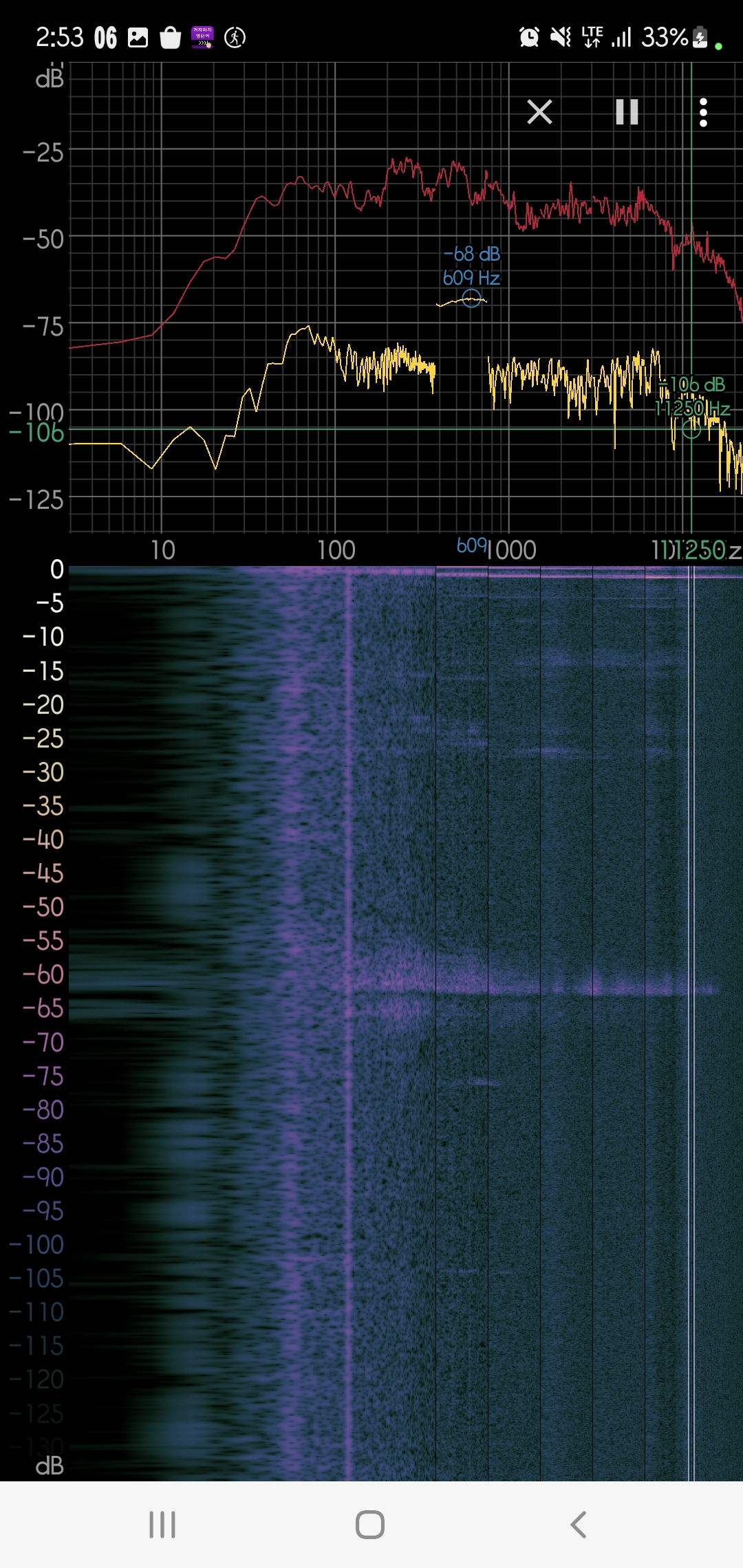This screenshot has width=743, height=1568.
Task: Tap the gallery image notification icon
Action: (138, 37)
